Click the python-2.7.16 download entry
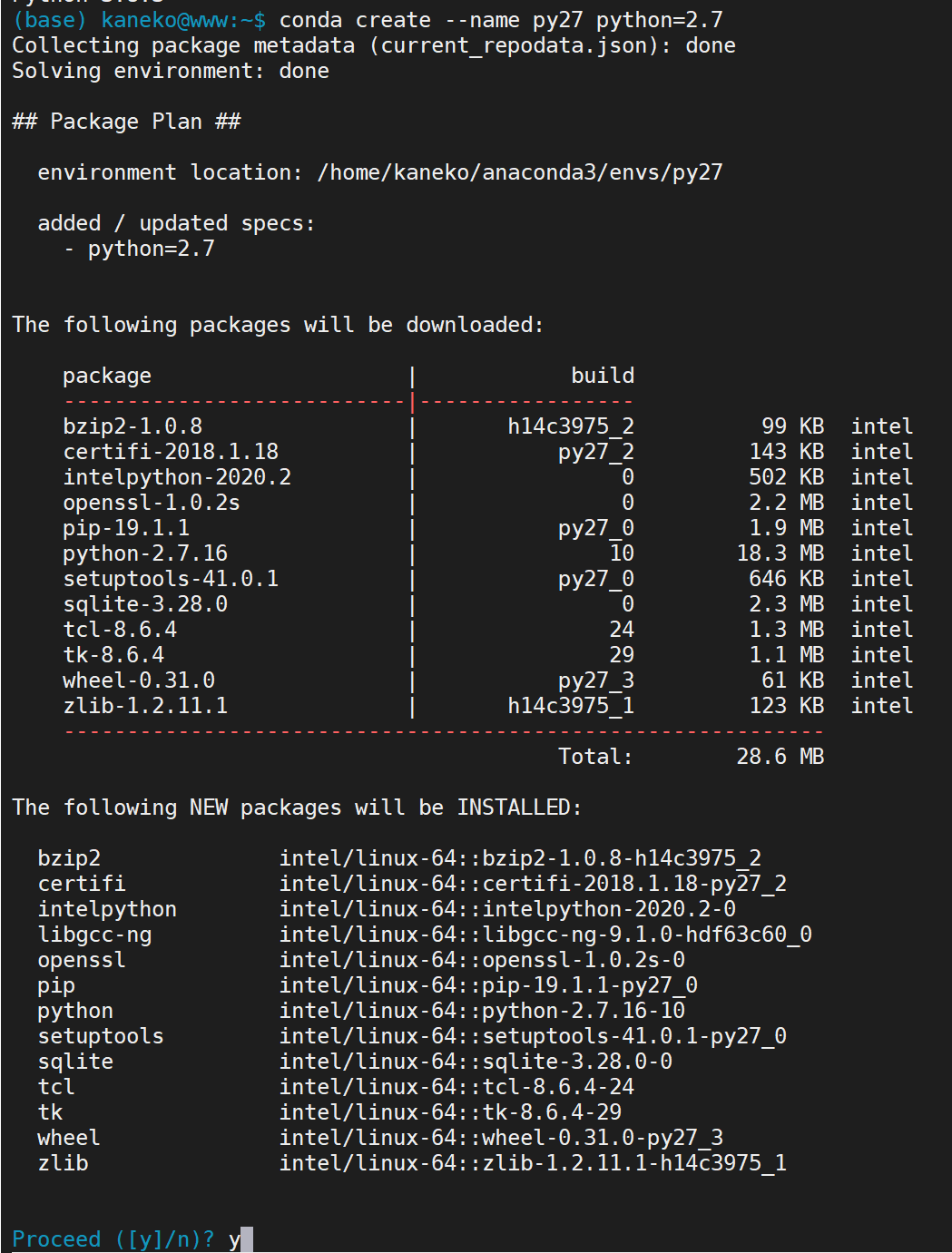 pyautogui.click(x=488, y=553)
